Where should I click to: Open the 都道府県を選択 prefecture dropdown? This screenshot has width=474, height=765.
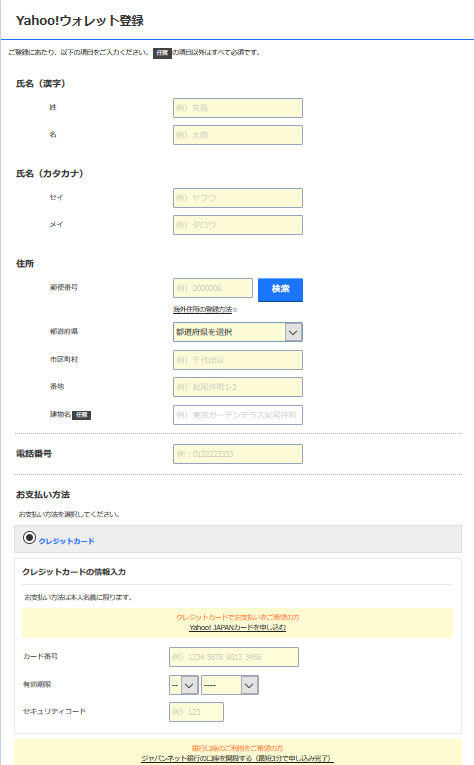(x=237, y=332)
